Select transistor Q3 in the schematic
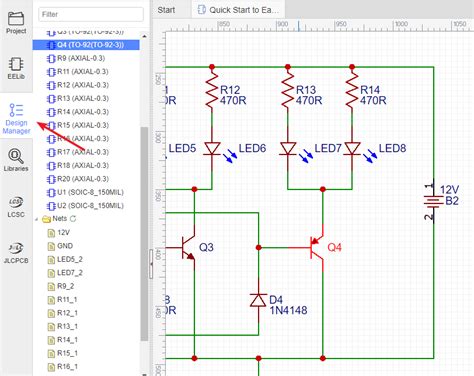This screenshot has height=376, width=474. point(188,247)
